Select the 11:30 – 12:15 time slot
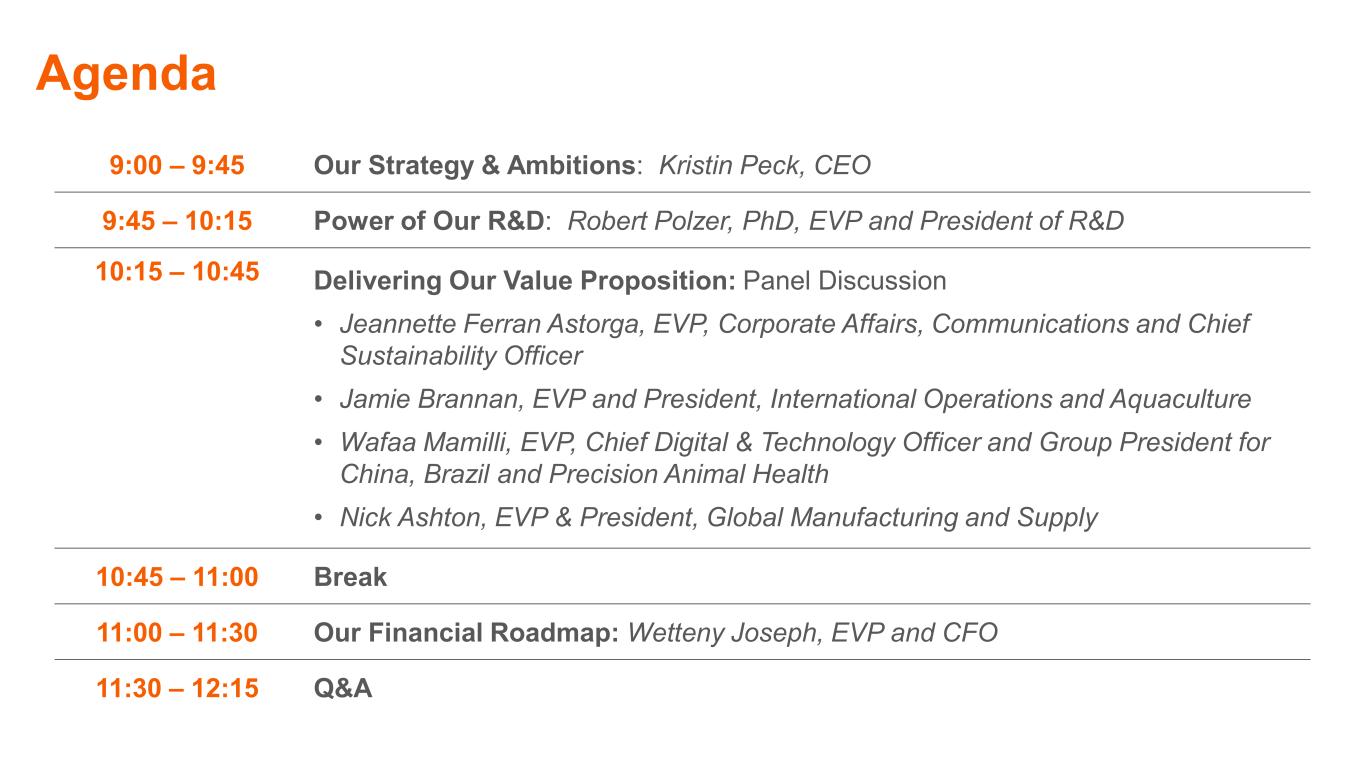This screenshot has height=768, width=1365. point(176,689)
